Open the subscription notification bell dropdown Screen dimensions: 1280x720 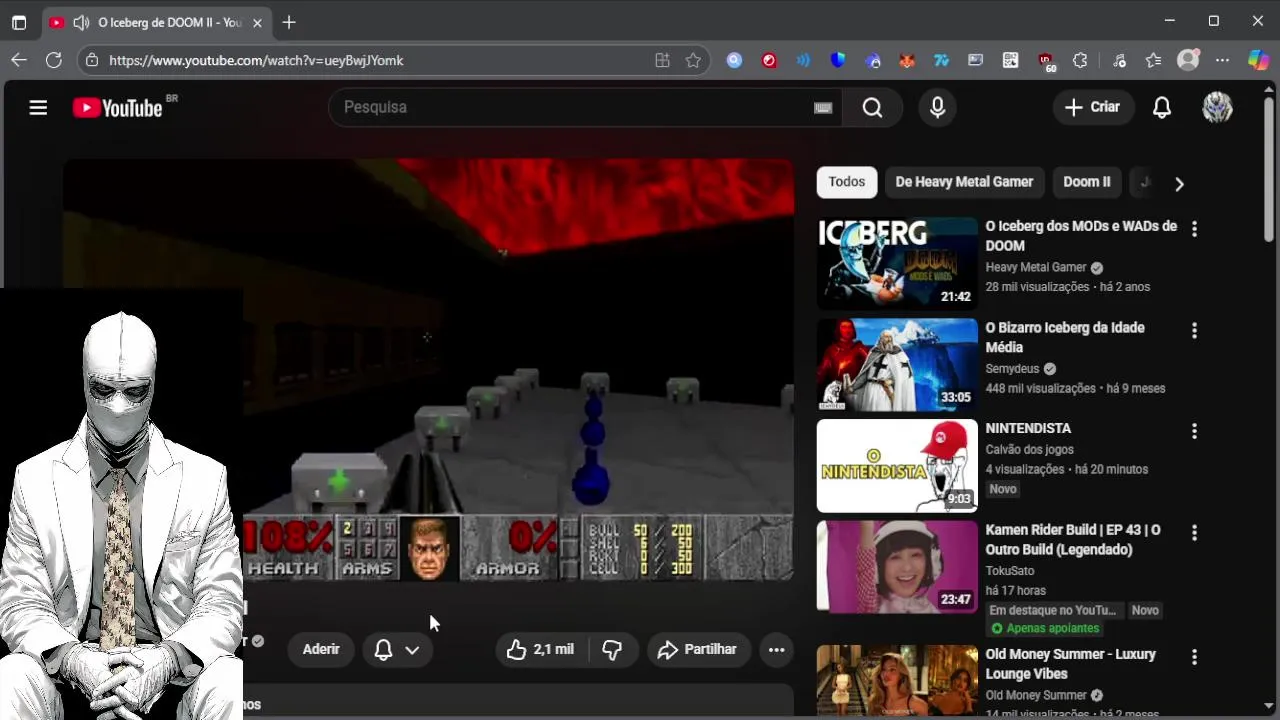click(397, 649)
